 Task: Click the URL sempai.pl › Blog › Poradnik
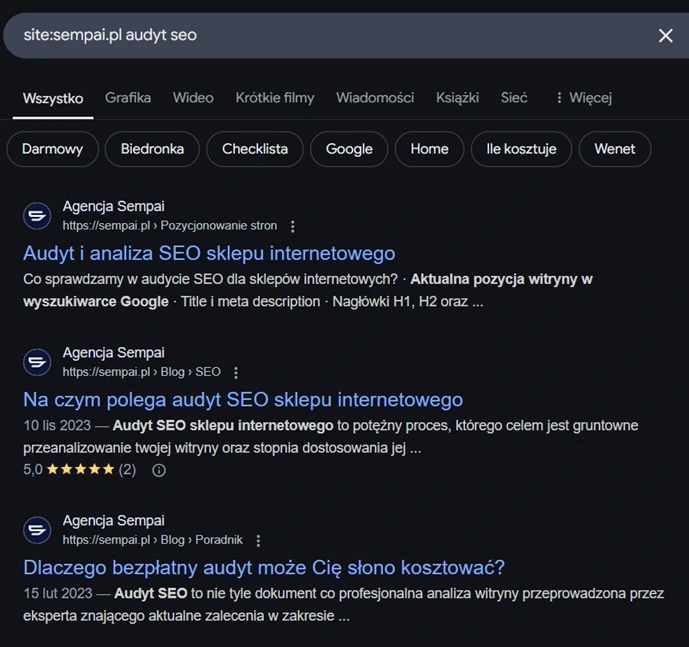pos(152,540)
